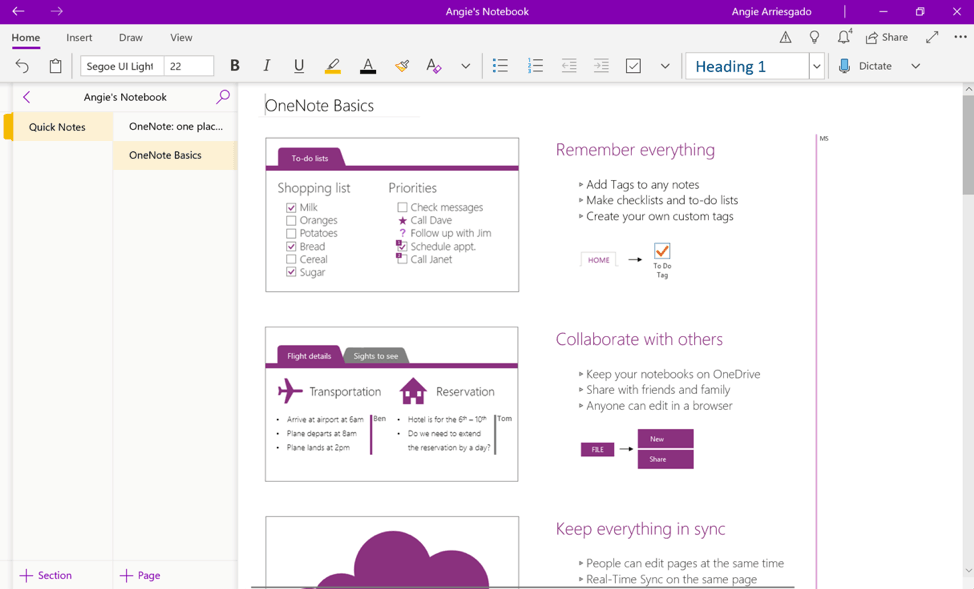Go forward with the title bar arrow
This screenshot has height=589, width=974.
[57, 11]
